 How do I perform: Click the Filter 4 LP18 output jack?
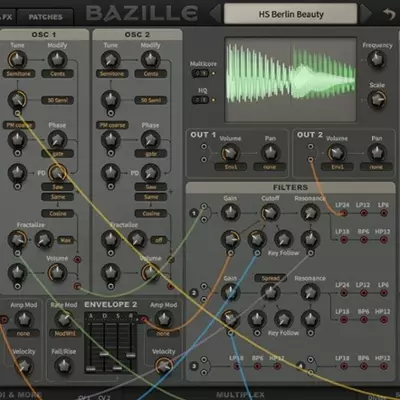pos(343,366)
